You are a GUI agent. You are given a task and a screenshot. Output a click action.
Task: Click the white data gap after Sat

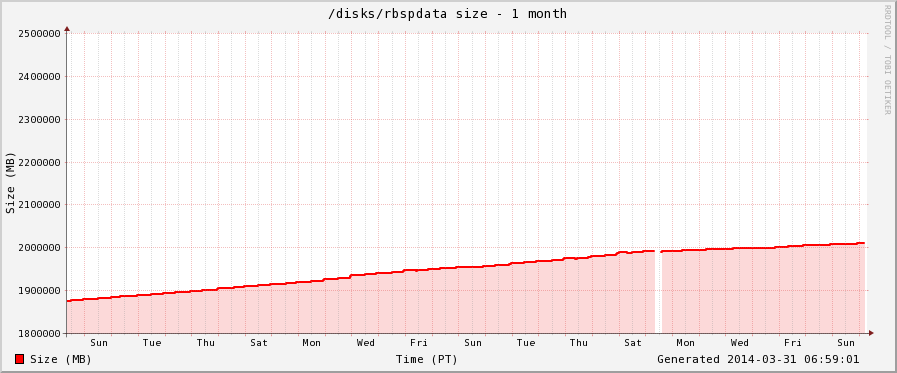coord(658,292)
